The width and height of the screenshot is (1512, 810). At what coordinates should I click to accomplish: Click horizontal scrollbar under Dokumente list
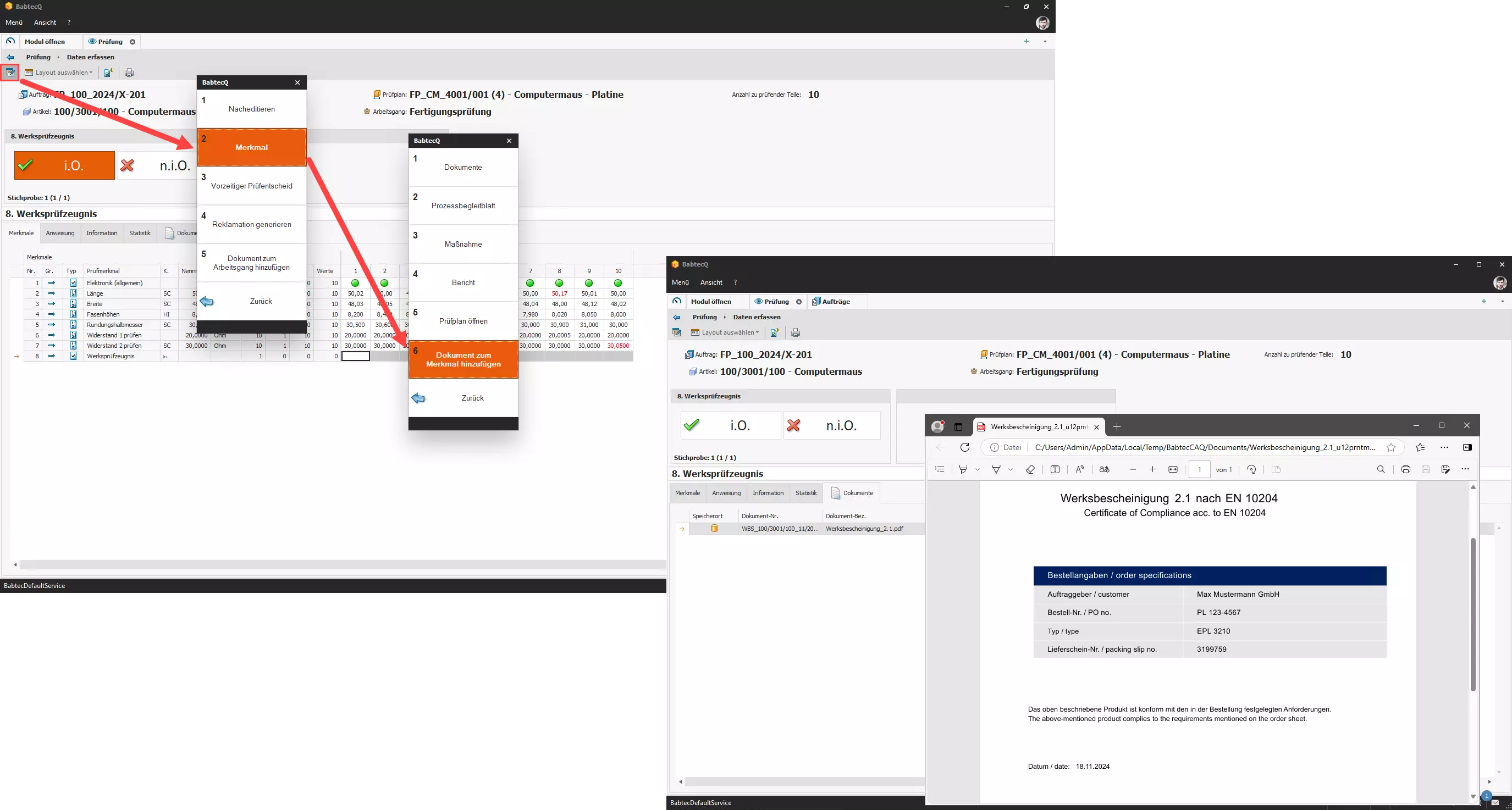click(804, 782)
